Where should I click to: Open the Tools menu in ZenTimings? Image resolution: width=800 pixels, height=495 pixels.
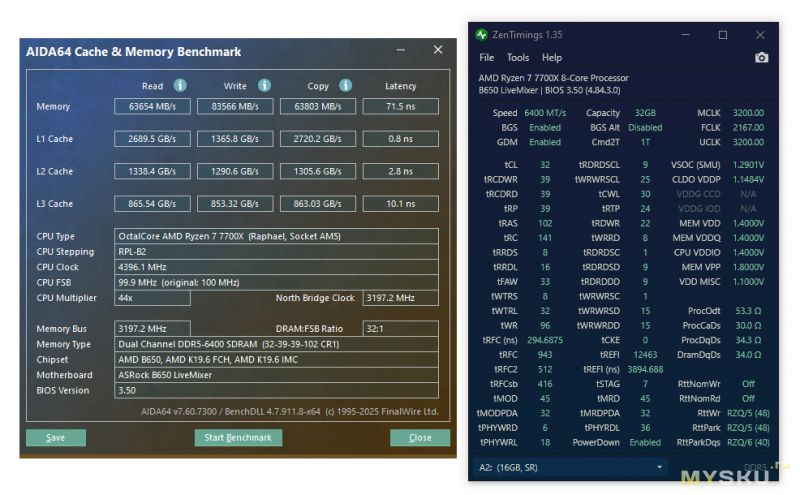[x=518, y=58]
